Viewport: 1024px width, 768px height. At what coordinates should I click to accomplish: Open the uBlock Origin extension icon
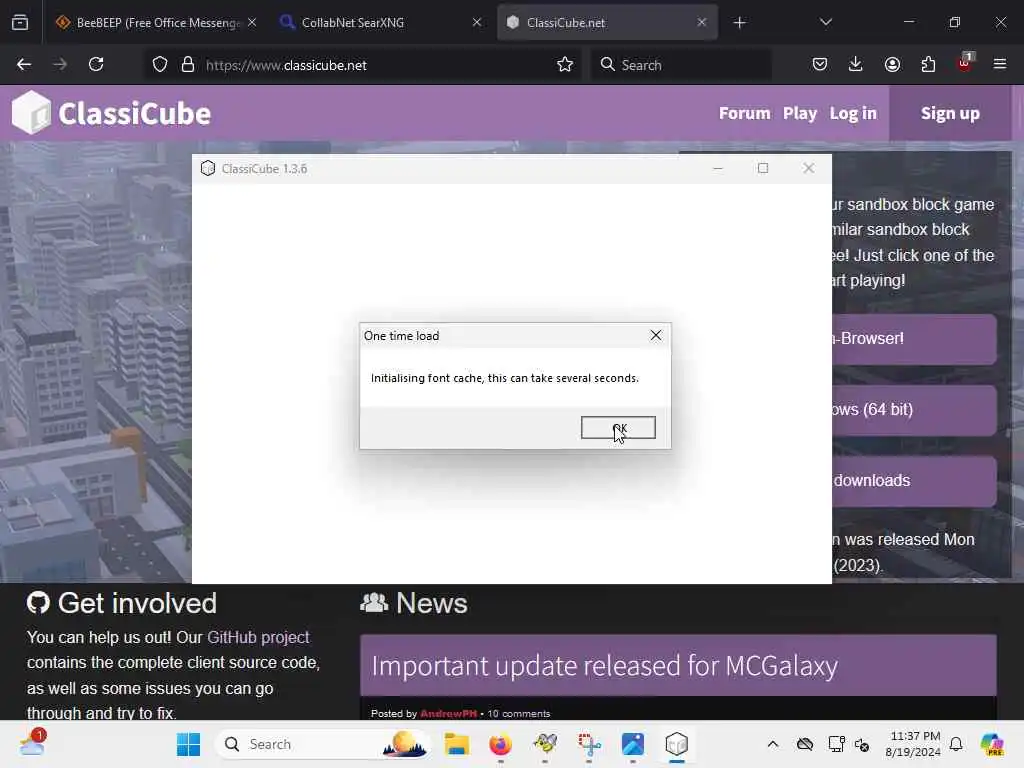(x=965, y=63)
